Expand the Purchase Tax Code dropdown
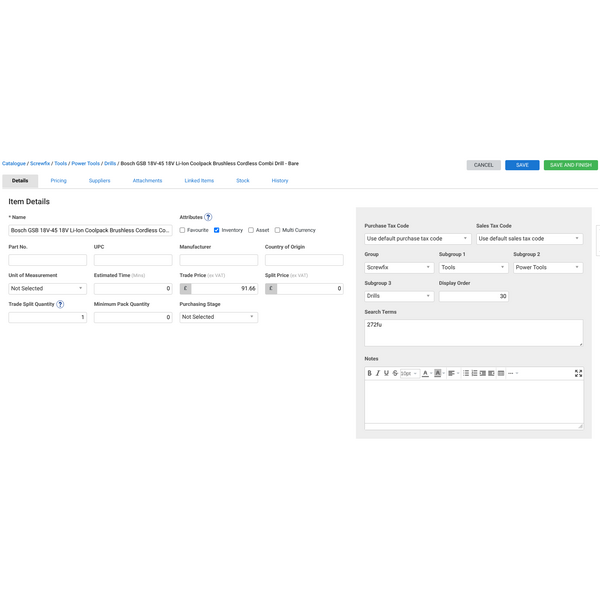 tap(417, 239)
